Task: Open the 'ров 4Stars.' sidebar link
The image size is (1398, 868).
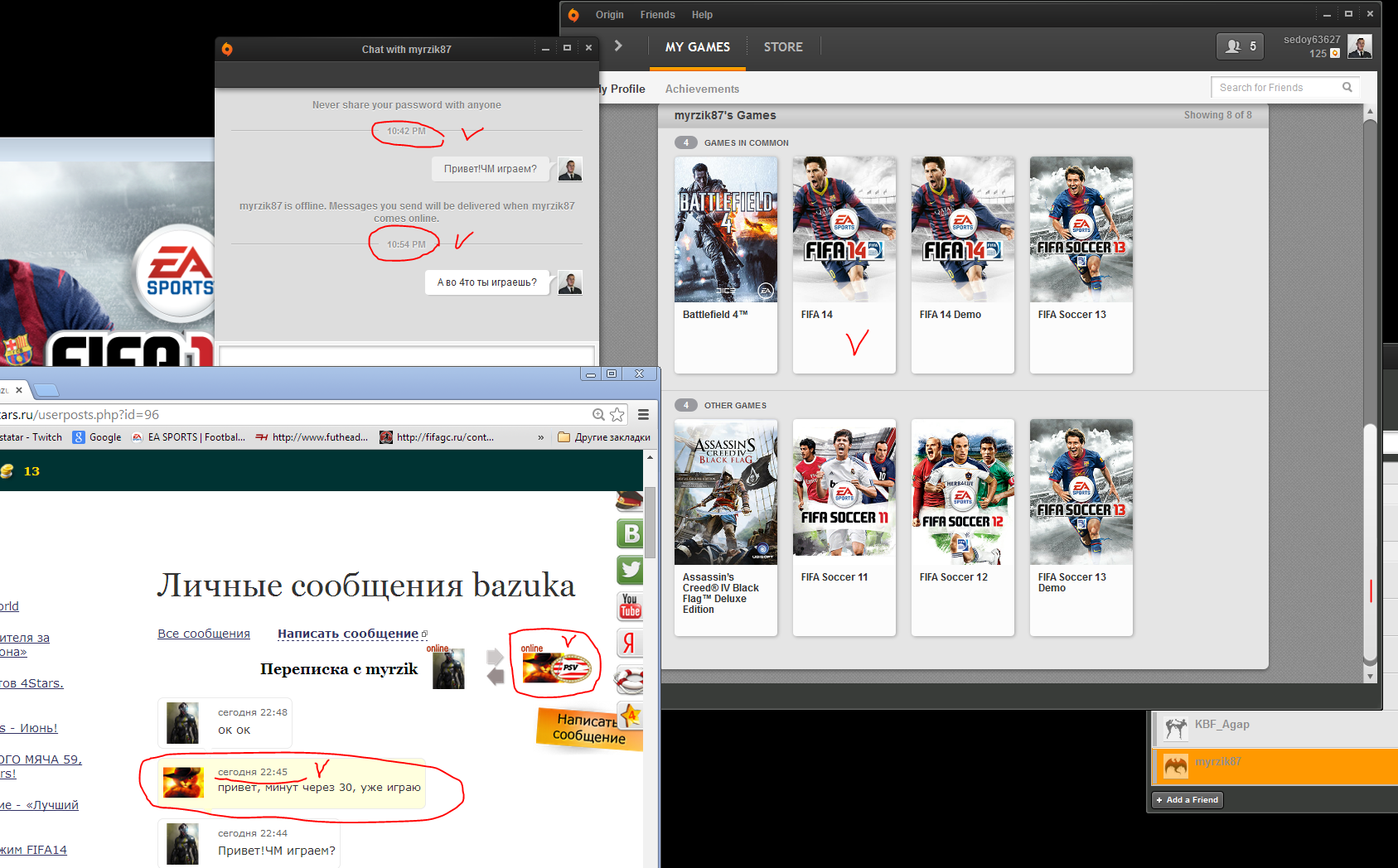Action: 31,683
